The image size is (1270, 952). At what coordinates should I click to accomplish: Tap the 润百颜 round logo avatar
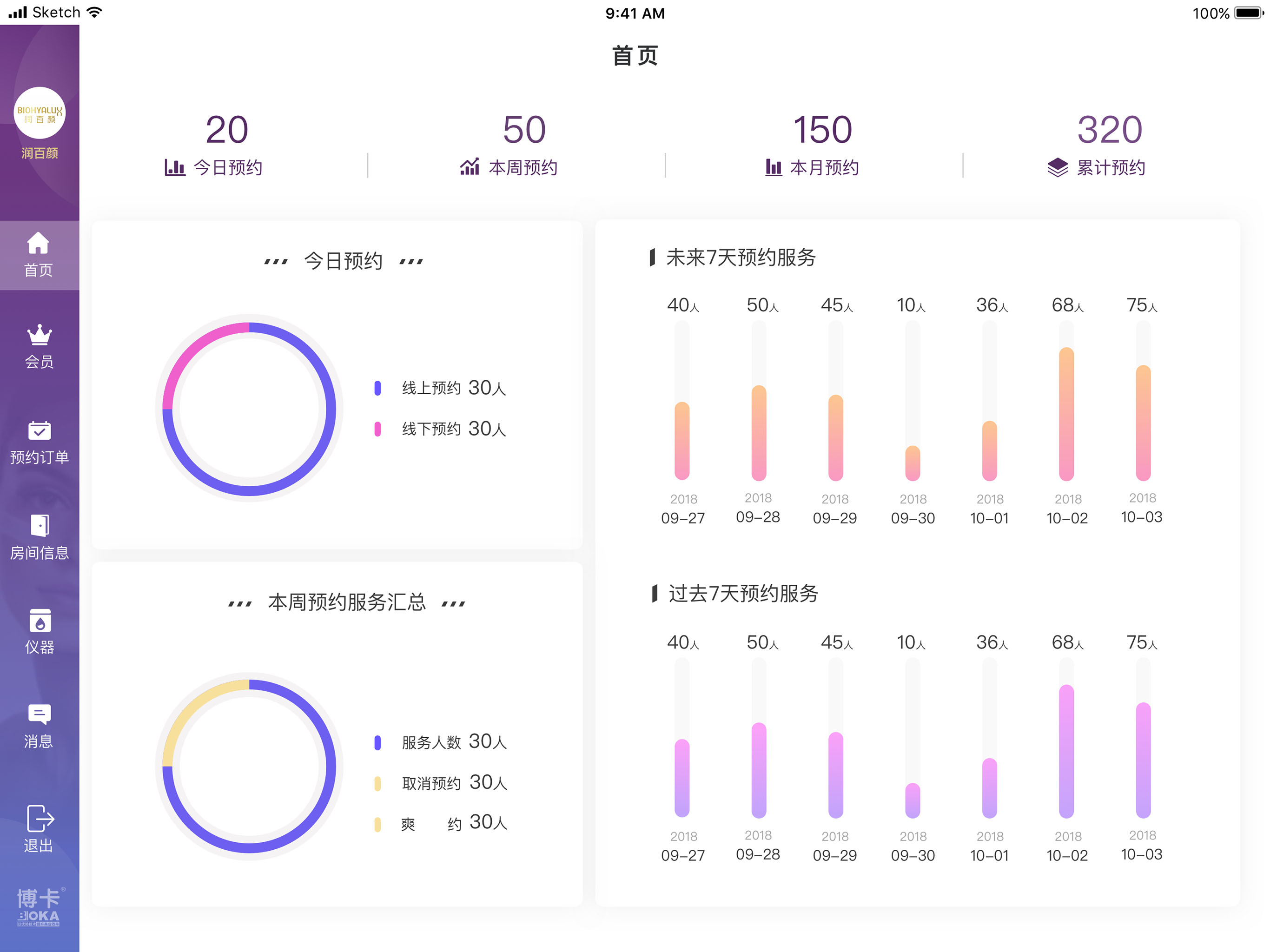(x=40, y=113)
